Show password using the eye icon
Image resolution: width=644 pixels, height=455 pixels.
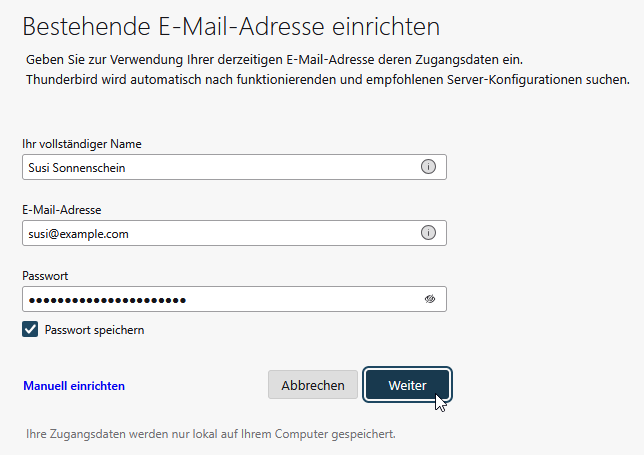tap(429, 299)
